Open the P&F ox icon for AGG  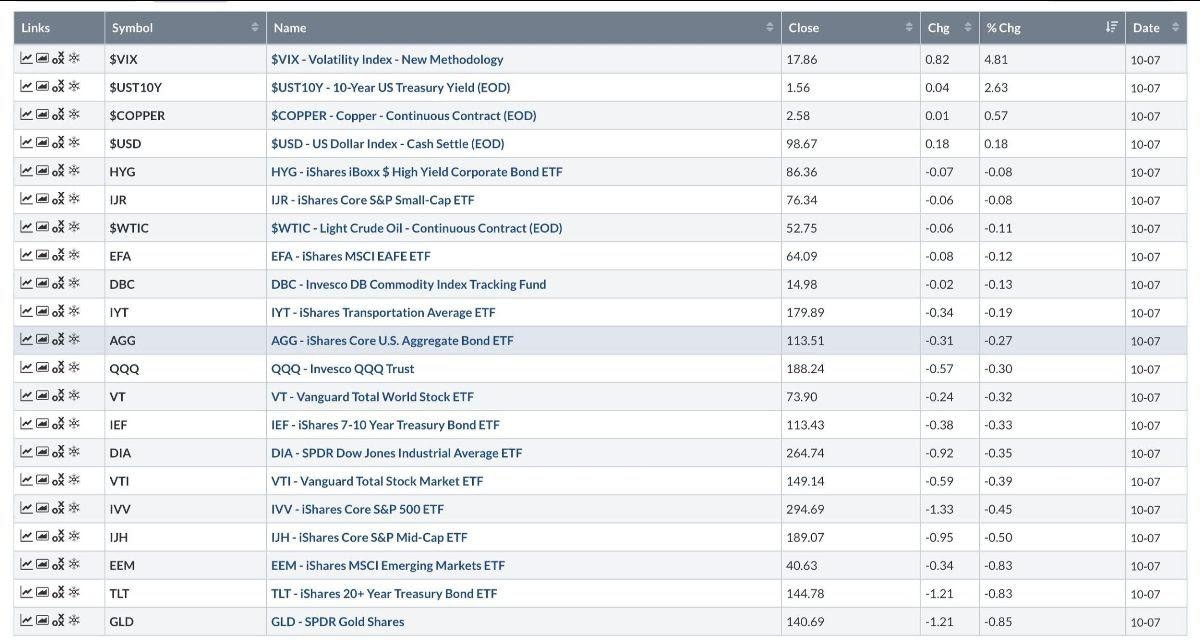coord(58,340)
